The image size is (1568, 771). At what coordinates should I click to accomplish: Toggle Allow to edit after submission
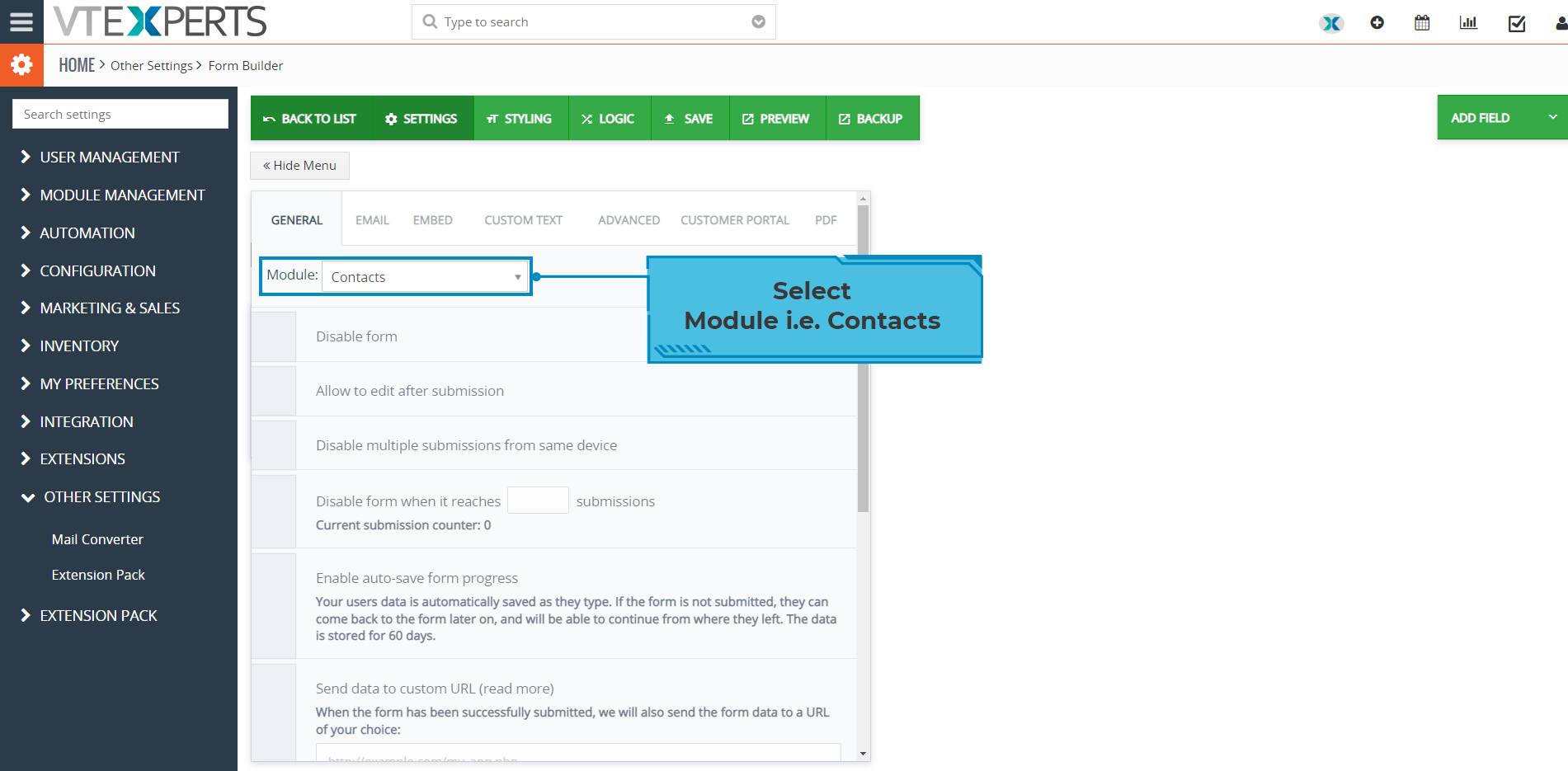pos(274,390)
